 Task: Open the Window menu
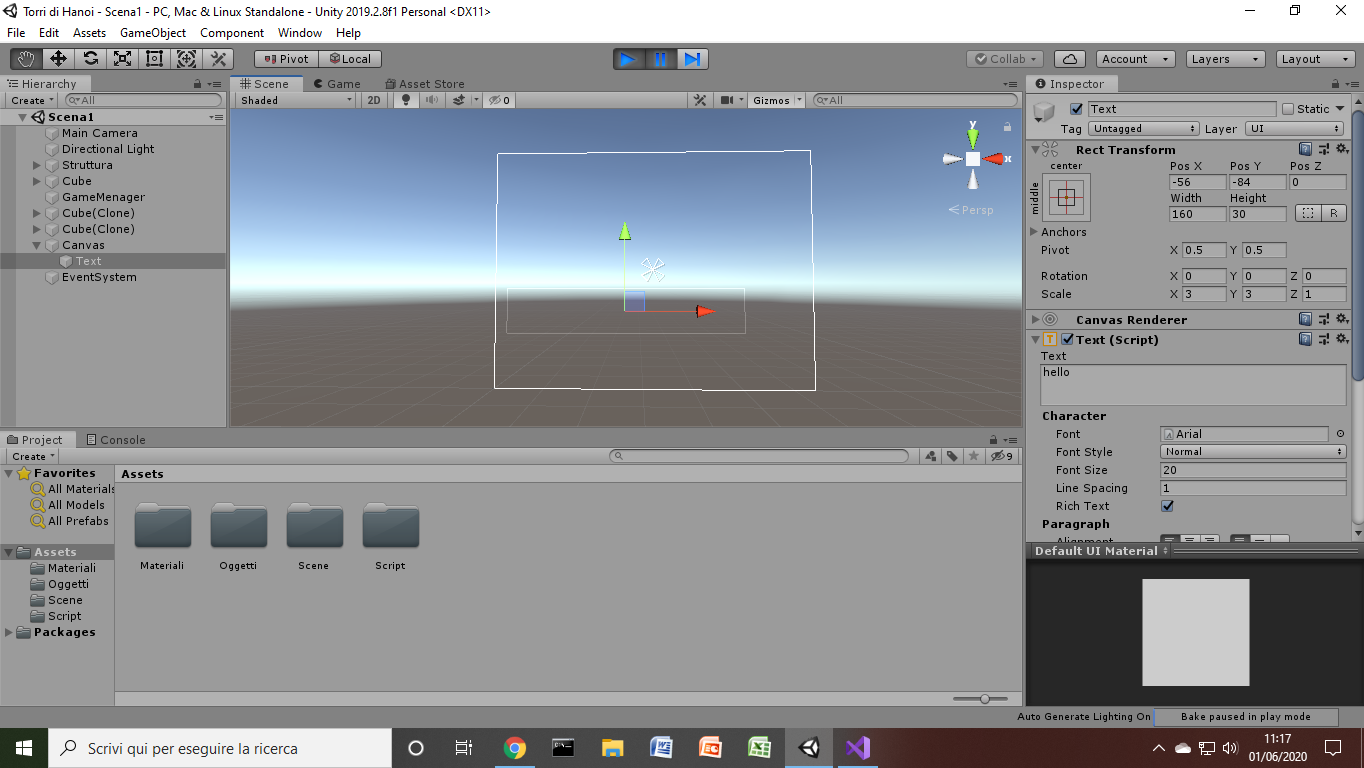pos(300,33)
